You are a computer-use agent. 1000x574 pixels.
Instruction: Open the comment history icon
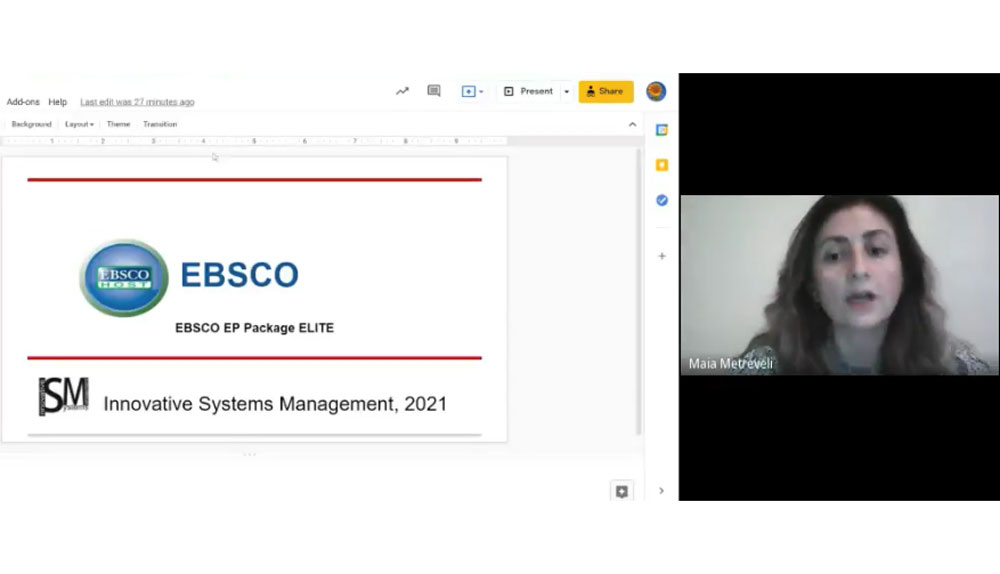(434, 91)
